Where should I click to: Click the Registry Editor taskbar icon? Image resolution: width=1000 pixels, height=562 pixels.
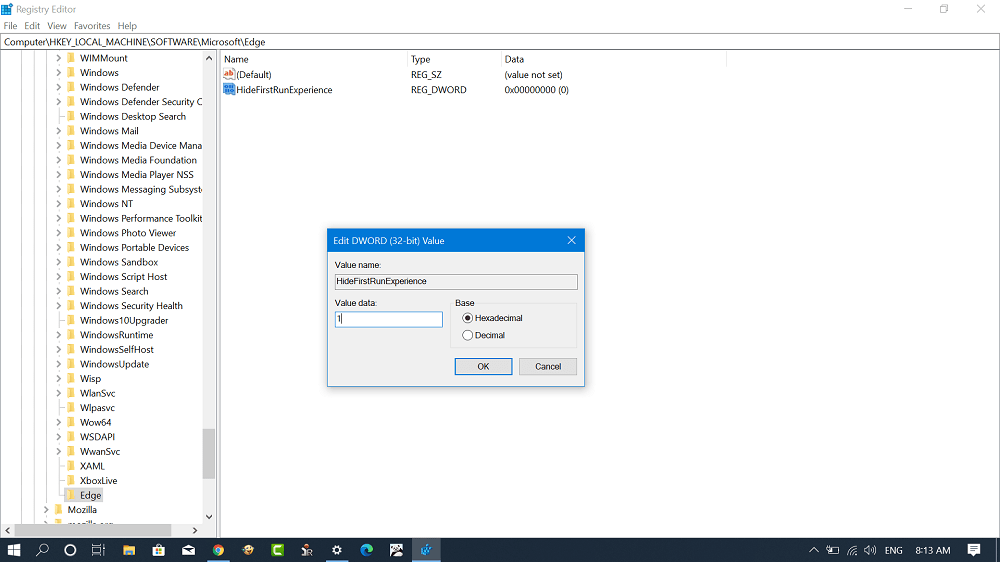click(426, 550)
